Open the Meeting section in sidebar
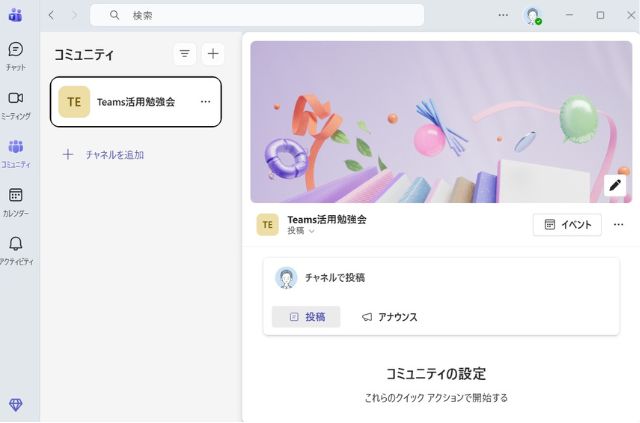This screenshot has height=423, width=640. (x=16, y=103)
